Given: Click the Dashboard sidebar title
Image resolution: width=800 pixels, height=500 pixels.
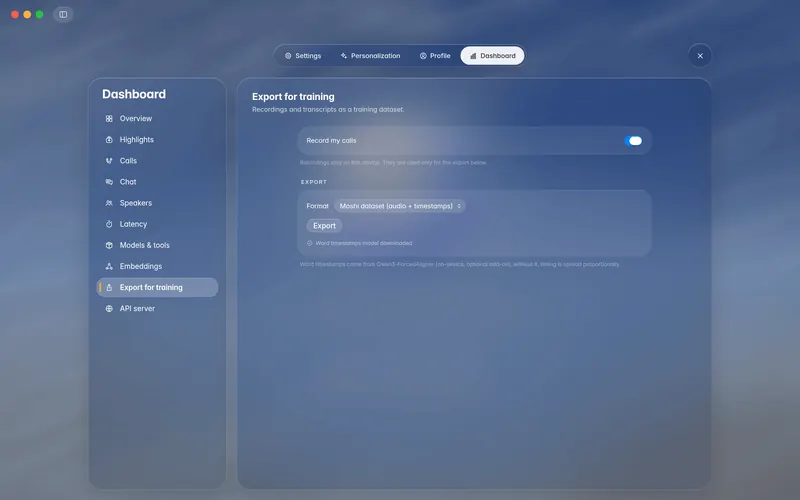Looking at the screenshot, I should coord(134,94).
